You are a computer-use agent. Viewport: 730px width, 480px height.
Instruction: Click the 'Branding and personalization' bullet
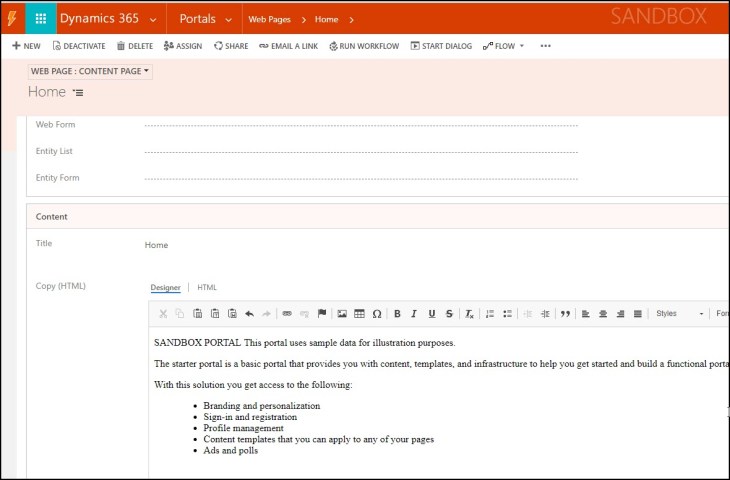pos(262,406)
